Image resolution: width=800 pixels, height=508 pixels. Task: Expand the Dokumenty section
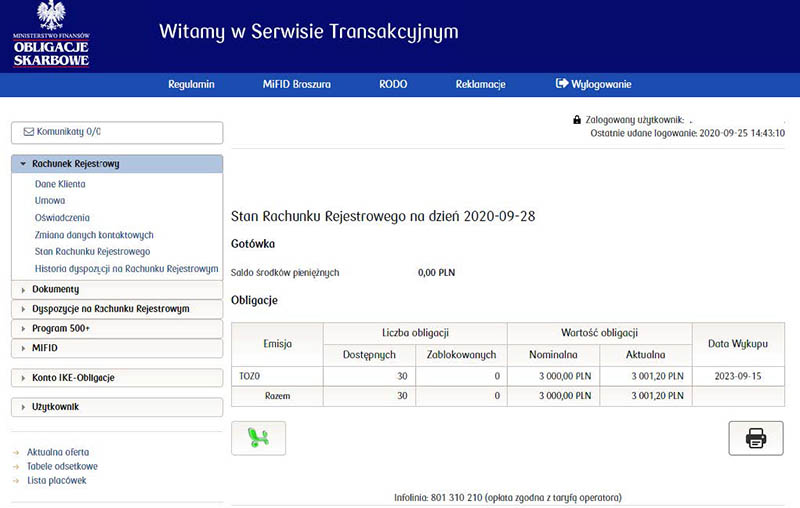[x=116, y=290]
